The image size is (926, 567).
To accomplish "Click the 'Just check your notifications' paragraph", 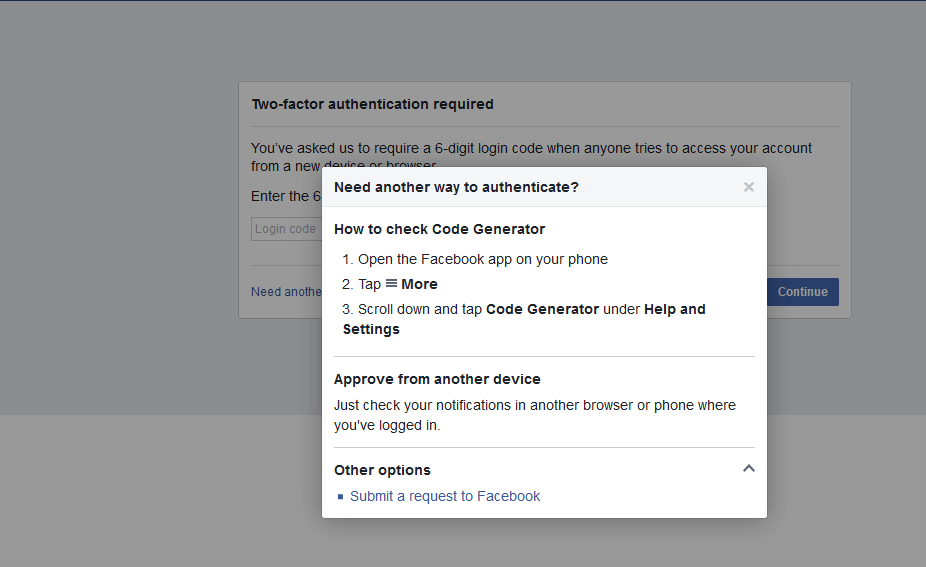I will [535, 415].
